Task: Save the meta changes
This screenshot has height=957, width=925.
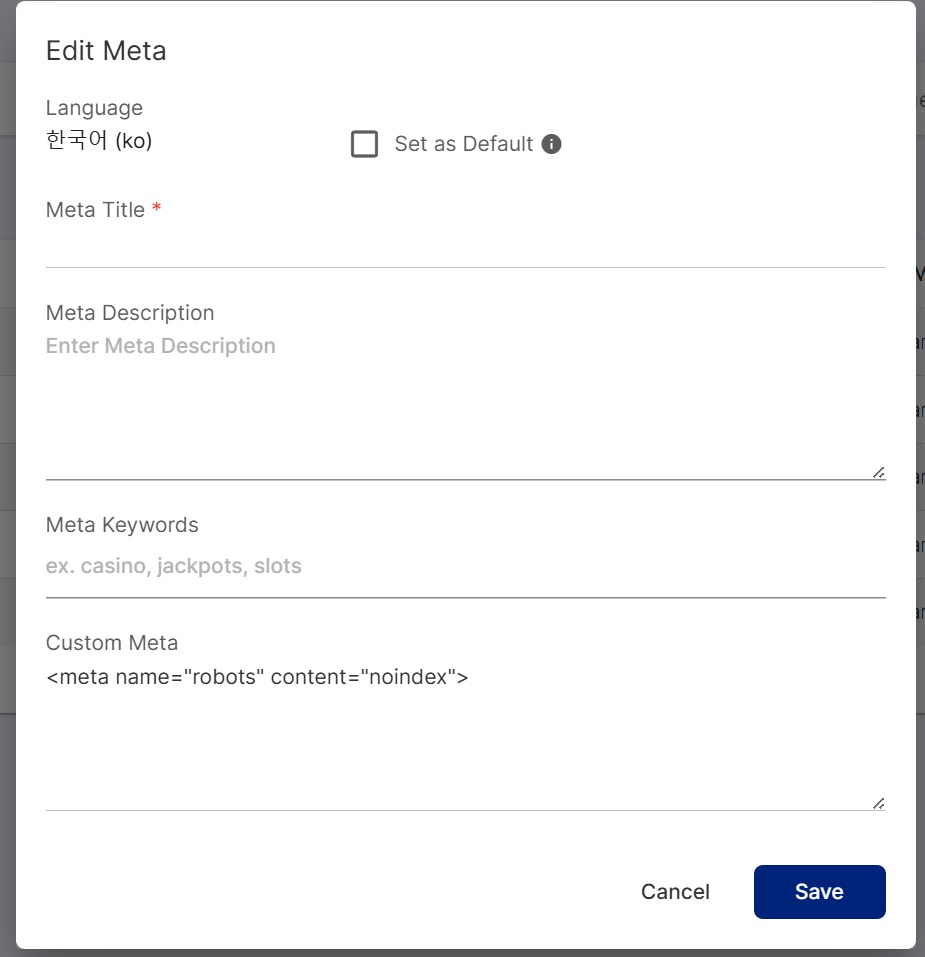Action: point(819,892)
